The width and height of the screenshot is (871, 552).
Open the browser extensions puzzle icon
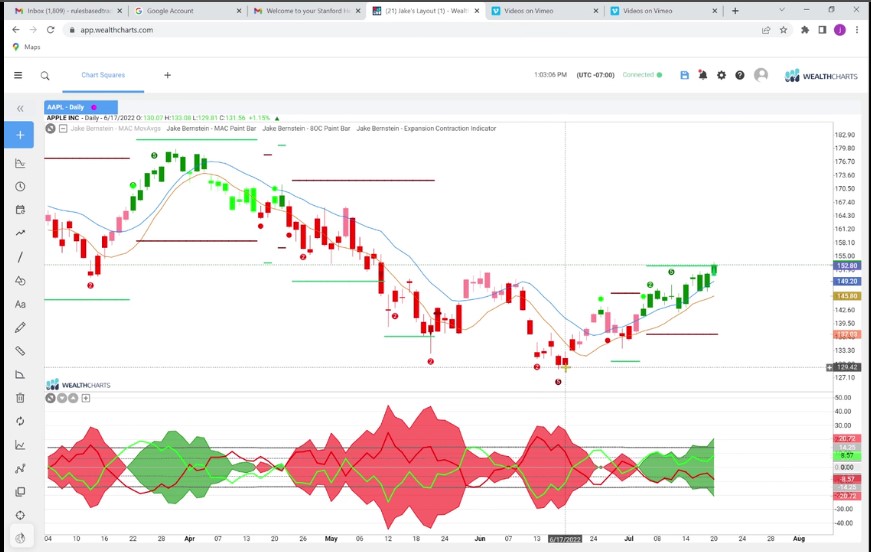point(804,30)
